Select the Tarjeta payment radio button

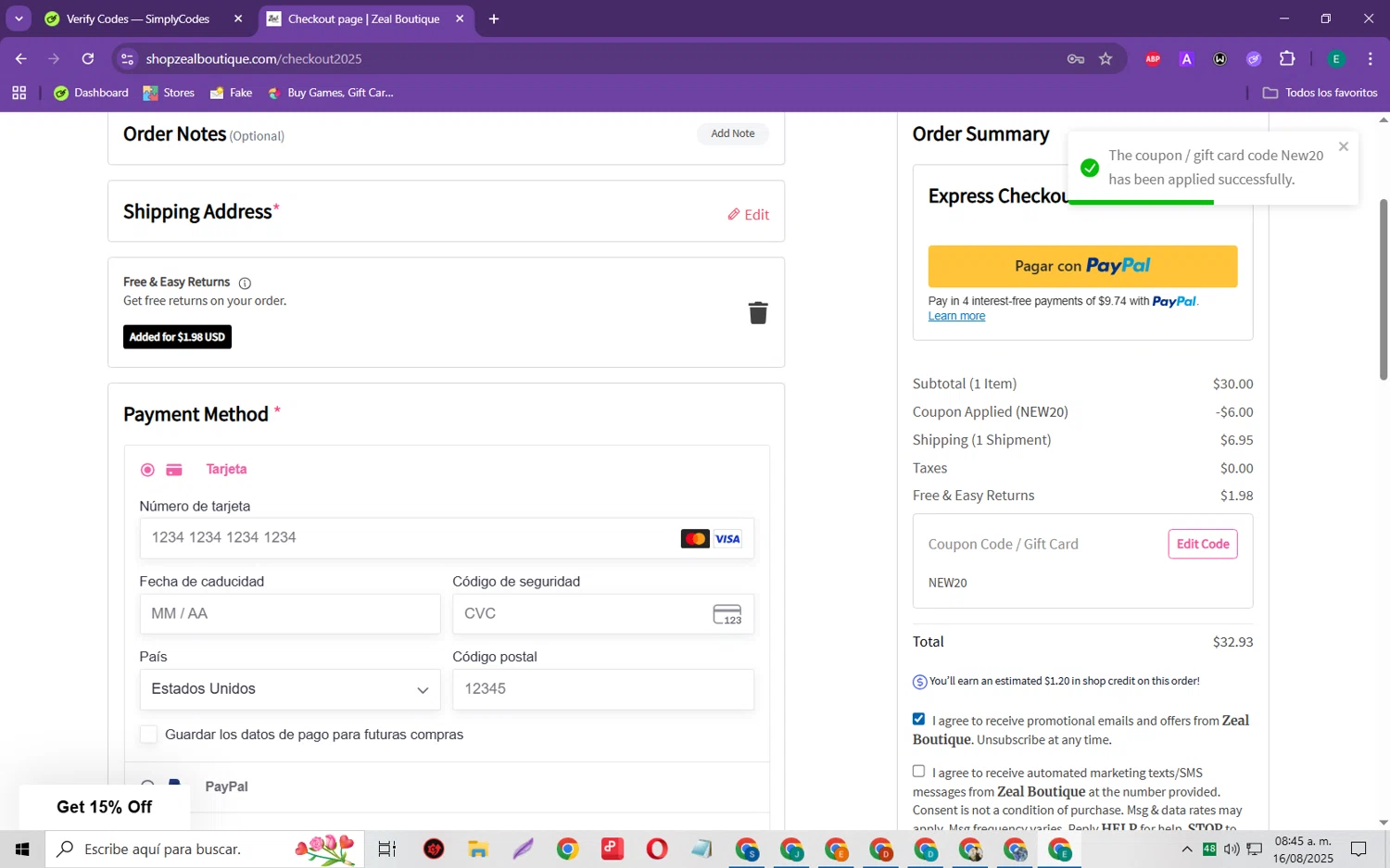[147, 470]
